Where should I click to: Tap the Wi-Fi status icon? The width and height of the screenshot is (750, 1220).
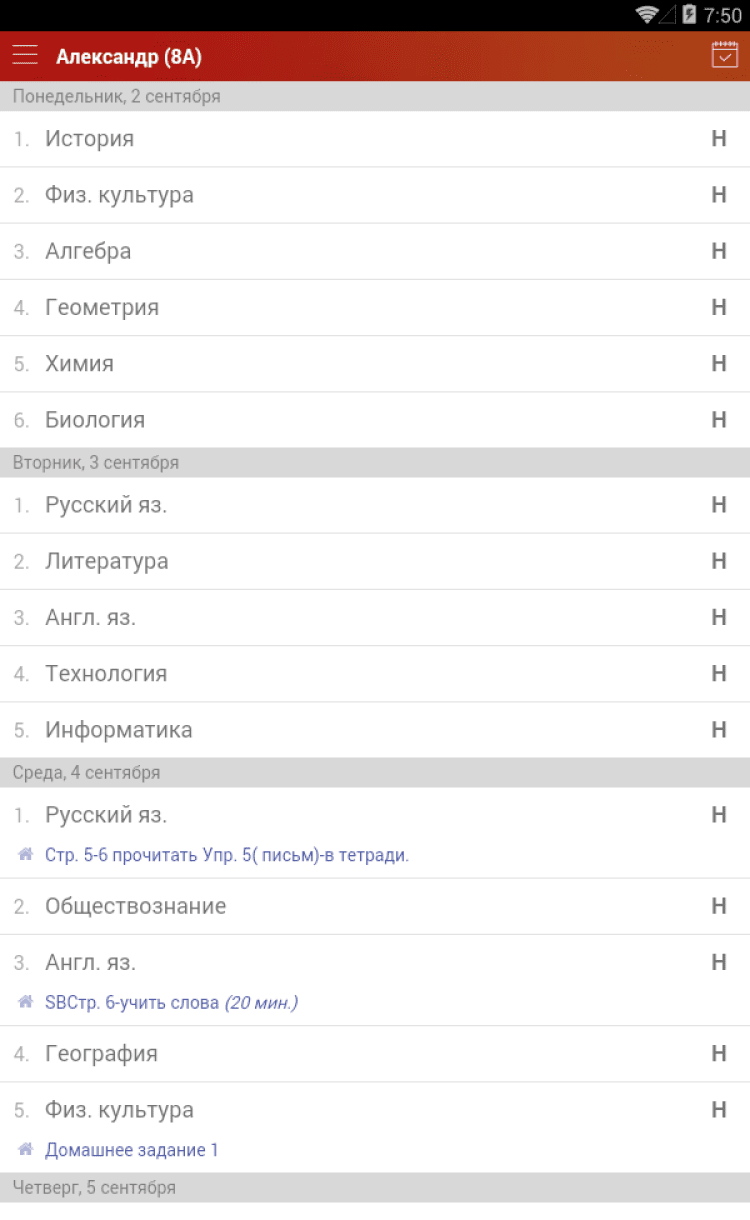[x=647, y=15]
